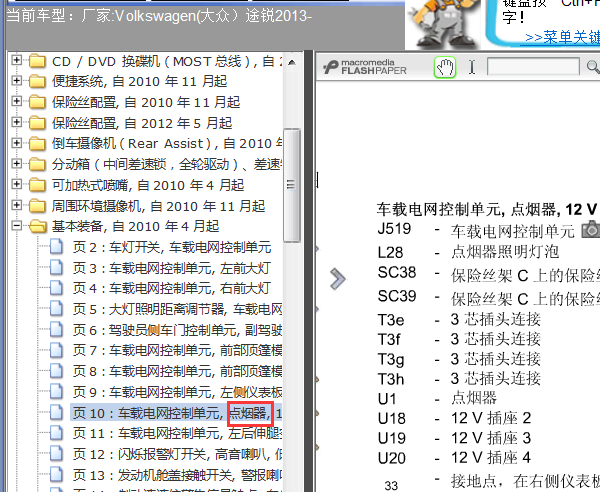
Task: Open 页 11 : 左后伸腿 page
Action: click(177, 433)
